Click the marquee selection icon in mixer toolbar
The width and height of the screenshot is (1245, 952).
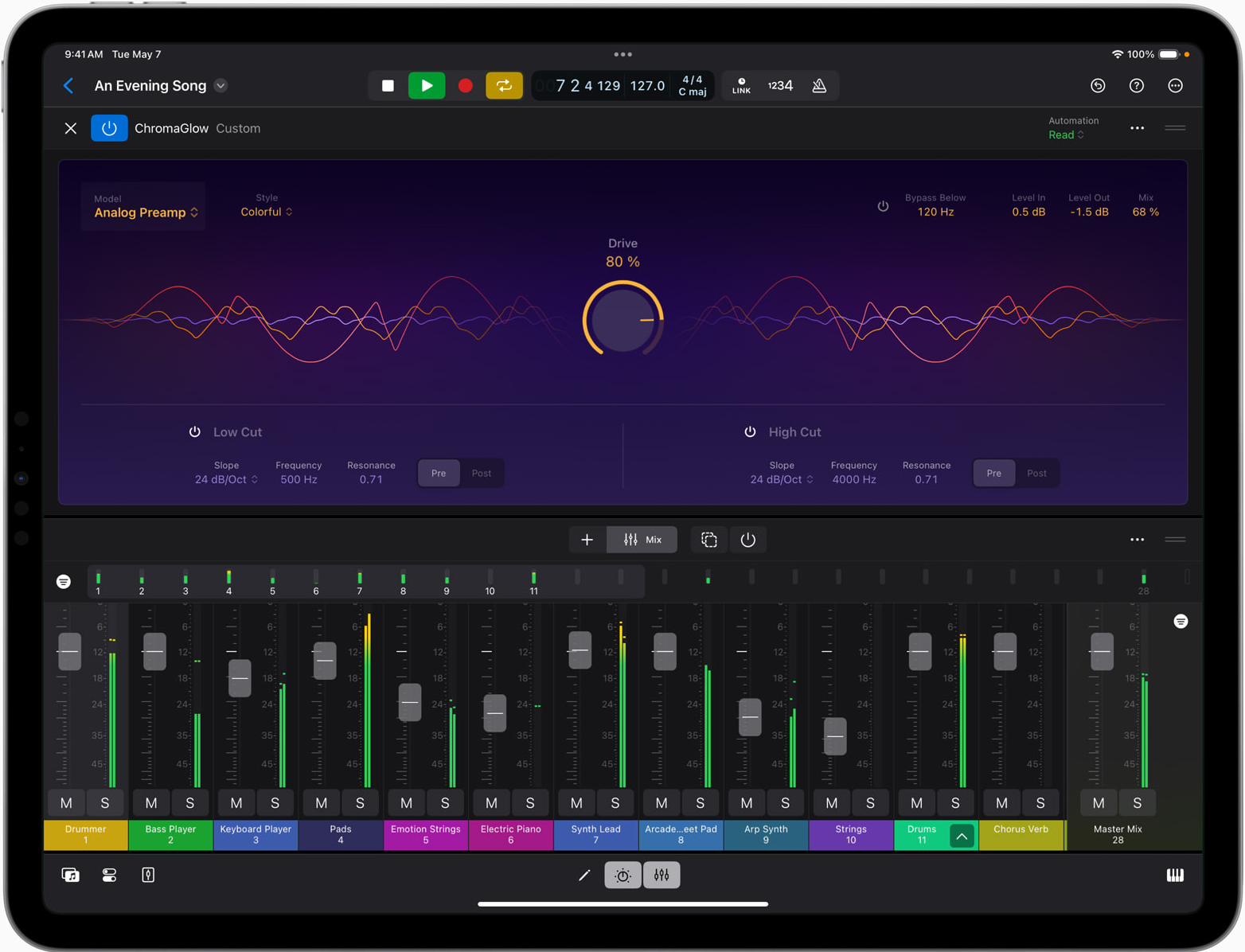point(708,539)
